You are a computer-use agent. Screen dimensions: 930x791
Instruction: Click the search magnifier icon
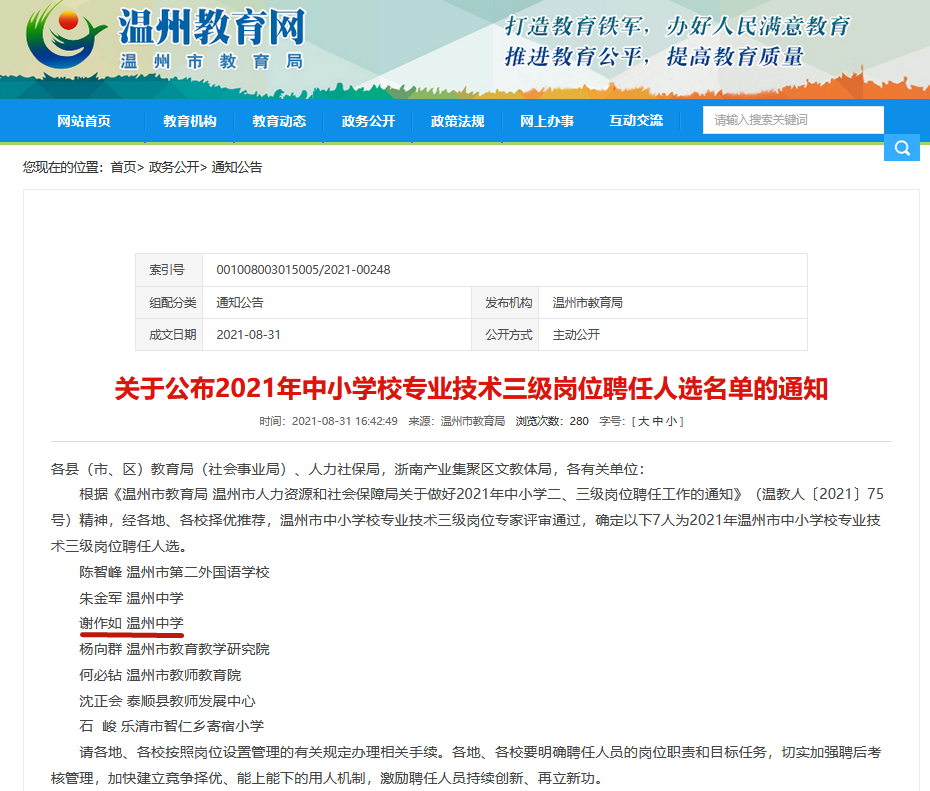[x=901, y=146]
